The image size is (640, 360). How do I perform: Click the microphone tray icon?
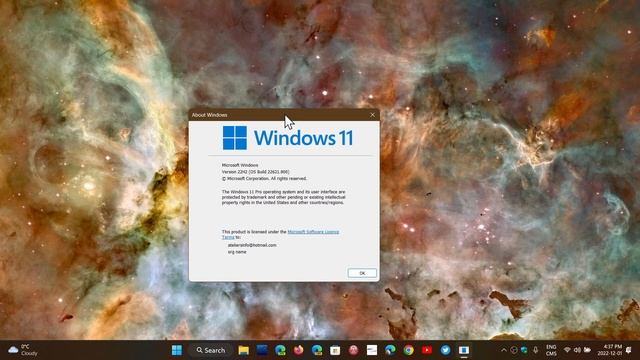[535, 350]
